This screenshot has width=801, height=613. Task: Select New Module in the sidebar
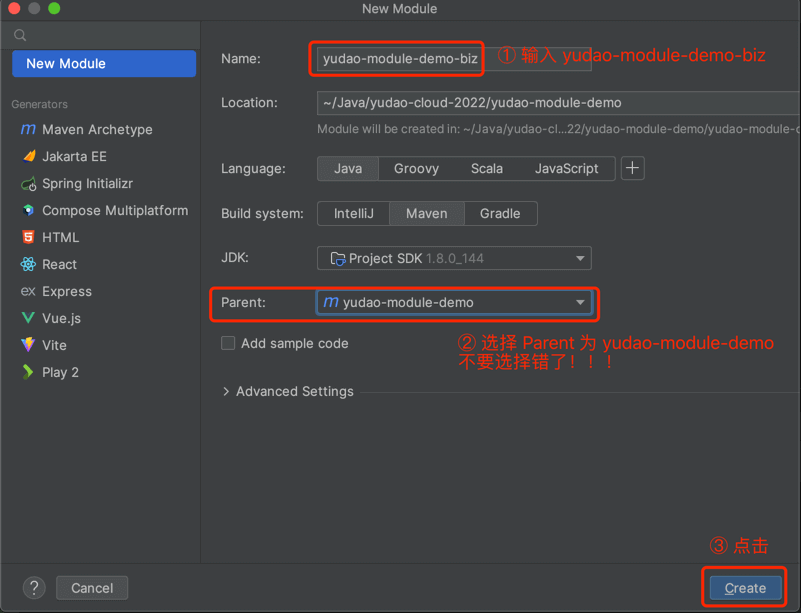(x=103, y=63)
